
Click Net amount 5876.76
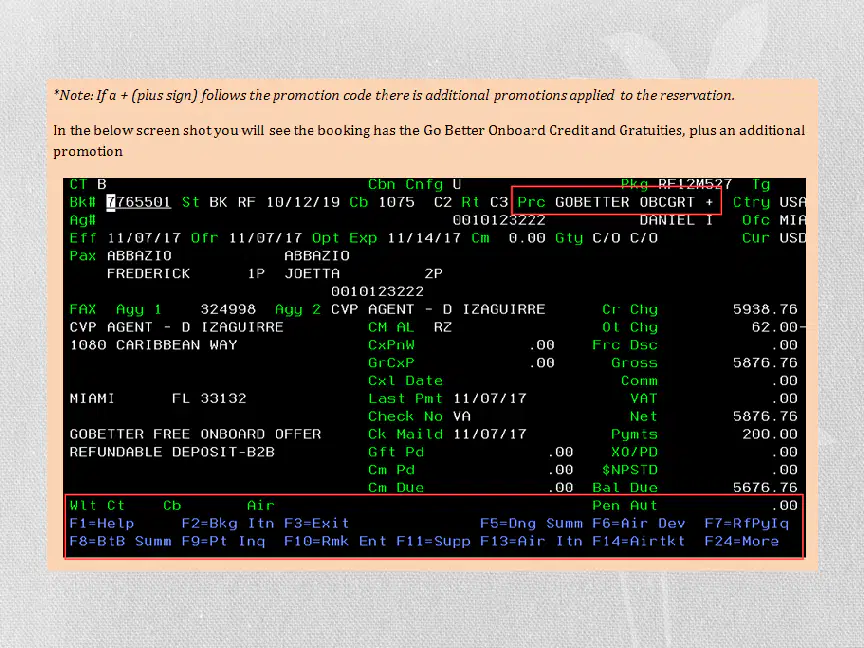tap(765, 416)
